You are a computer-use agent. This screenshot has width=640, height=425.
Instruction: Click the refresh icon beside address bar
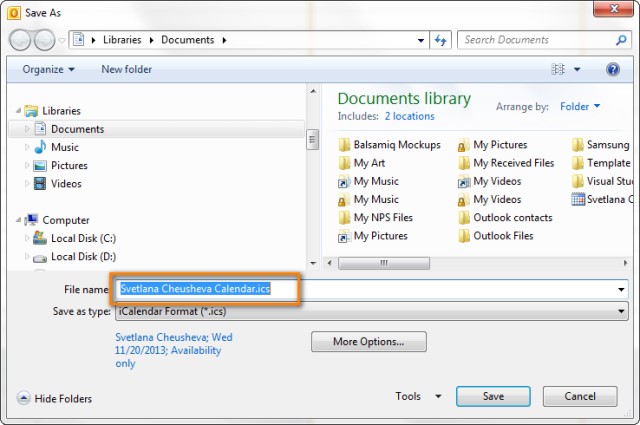pyautogui.click(x=440, y=40)
